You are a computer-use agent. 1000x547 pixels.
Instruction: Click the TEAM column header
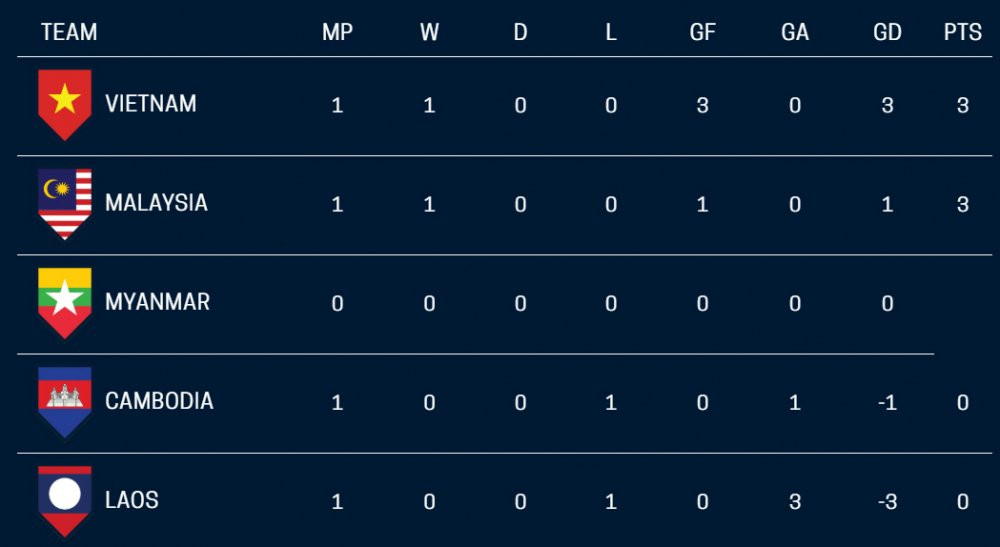click(69, 32)
